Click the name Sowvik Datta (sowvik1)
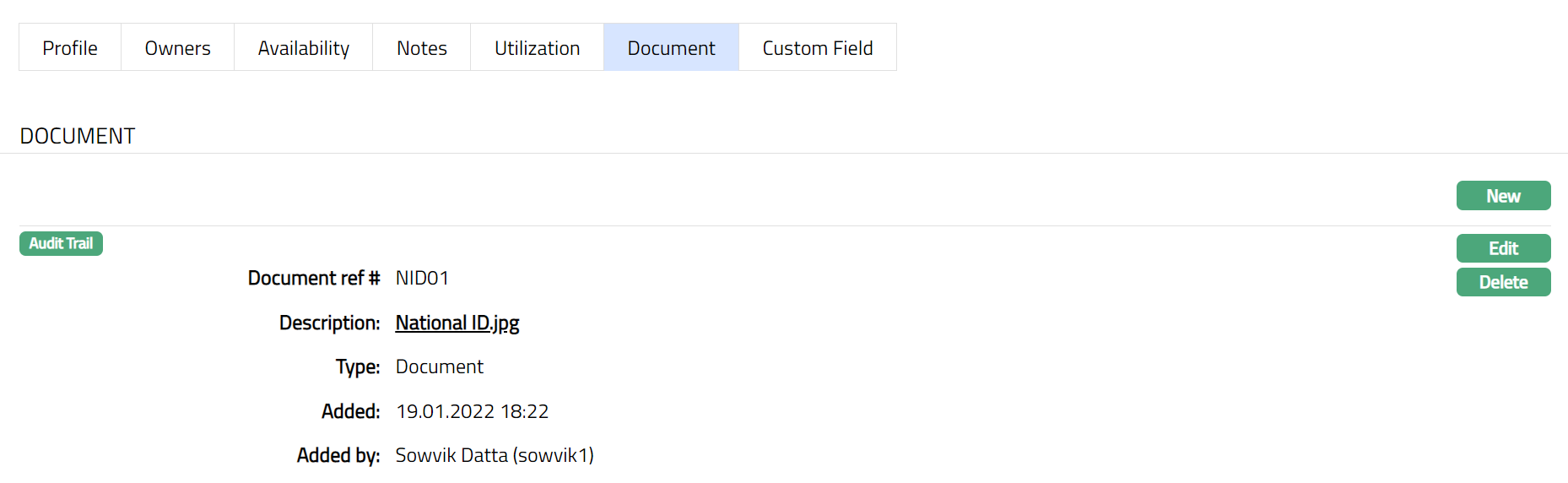The image size is (1568, 483). tap(495, 455)
